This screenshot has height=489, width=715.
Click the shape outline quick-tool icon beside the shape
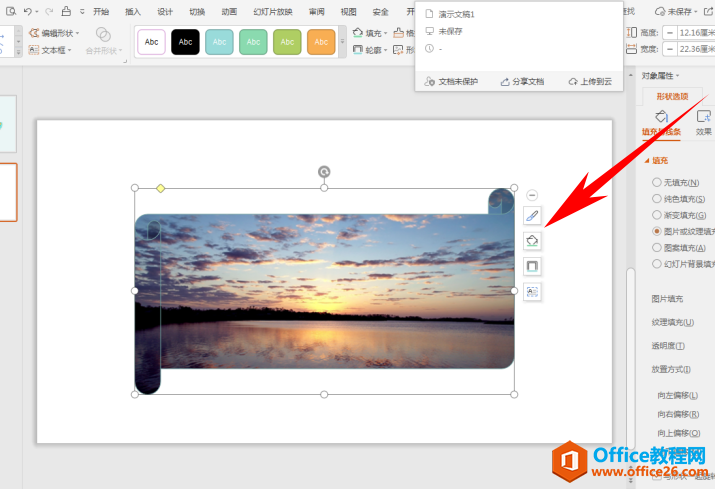532,266
